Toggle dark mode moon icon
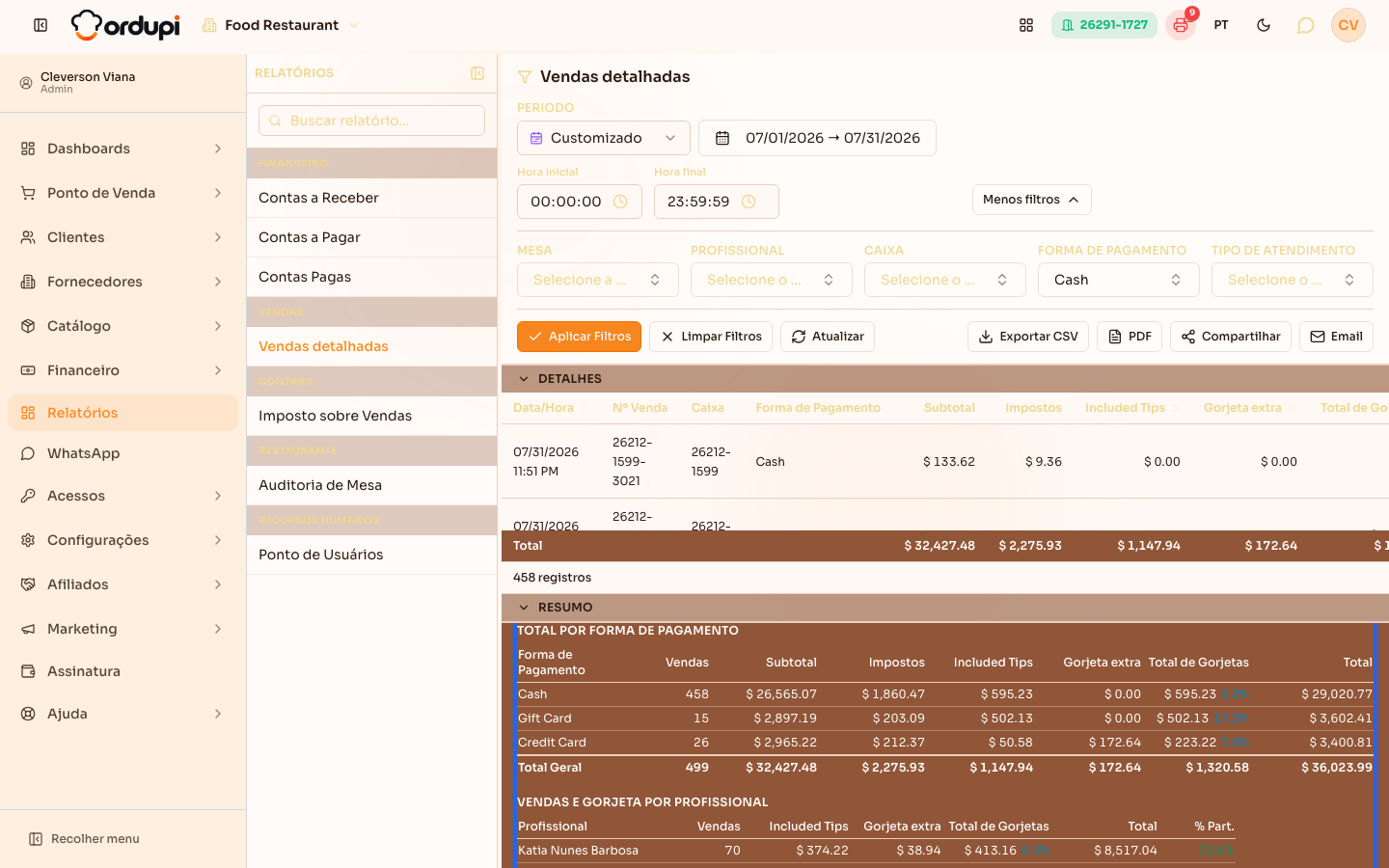Image resolution: width=1389 pixels, height=868 pixels. point(1264,25)
